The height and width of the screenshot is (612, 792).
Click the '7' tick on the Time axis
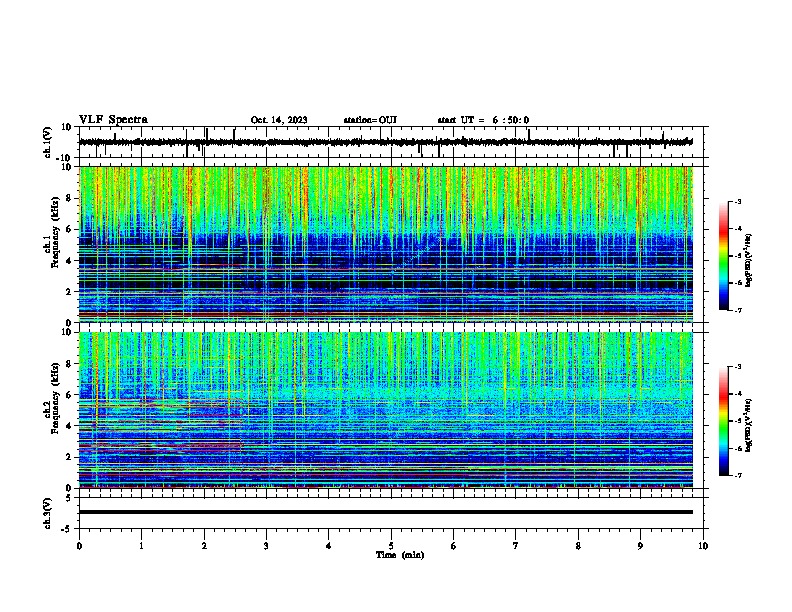(x=516, y=546)
